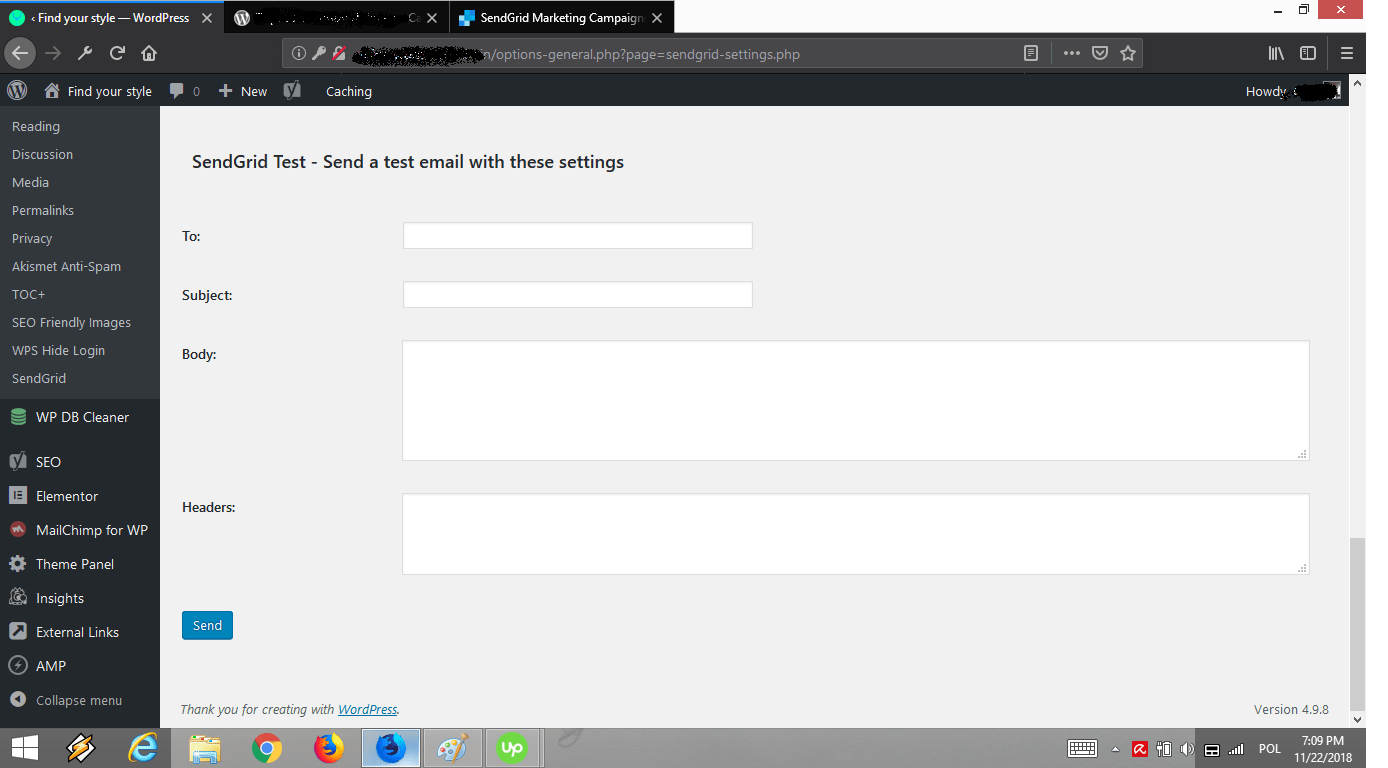The height and width of the screenshot is (768, 1388).
Task: Show site information via the circled i icon
Action: click(298, 54)
